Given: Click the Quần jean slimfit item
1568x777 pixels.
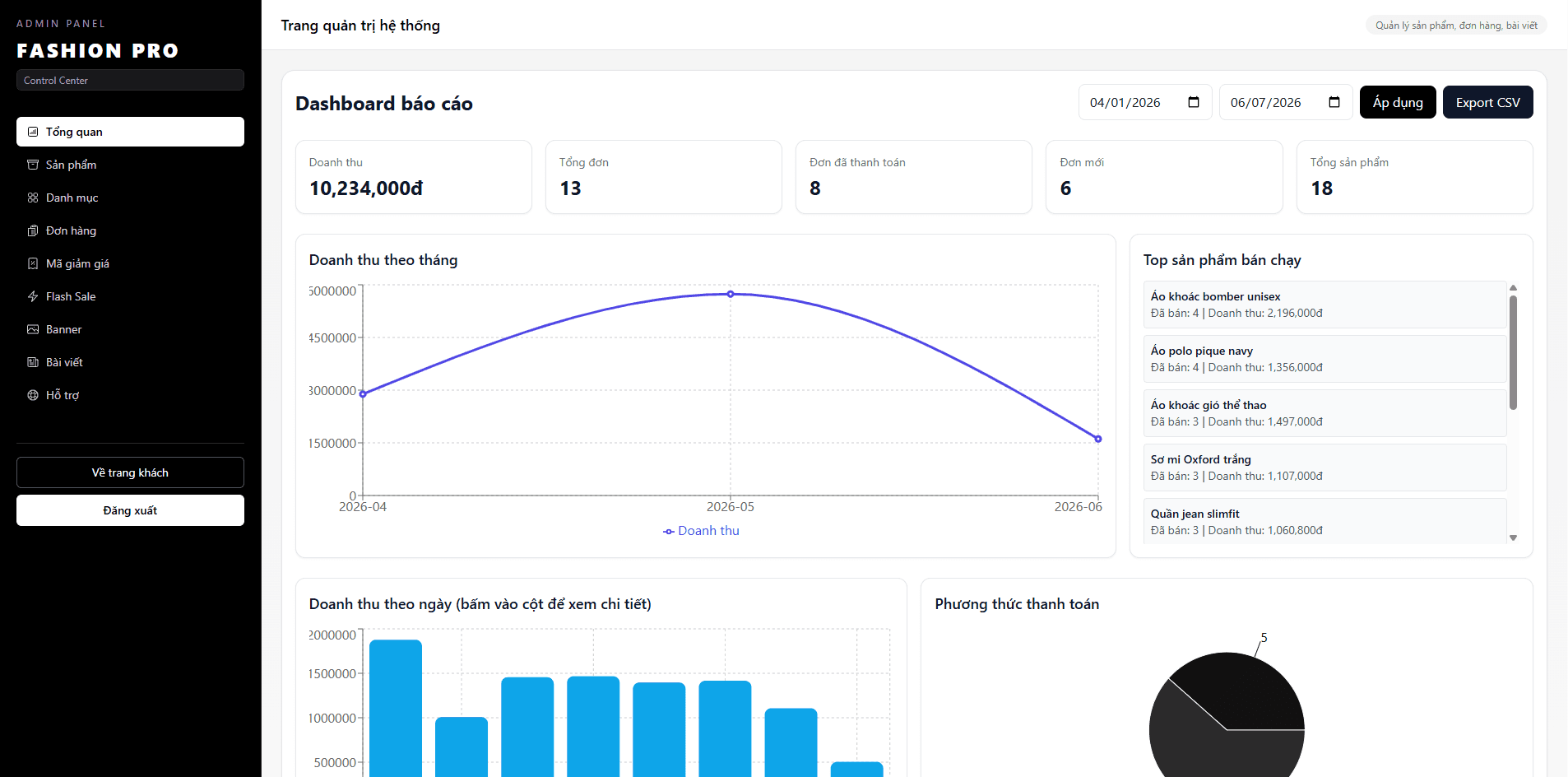Looking at the screenshot, I should pyautogui.click(x=1324, y=521).
